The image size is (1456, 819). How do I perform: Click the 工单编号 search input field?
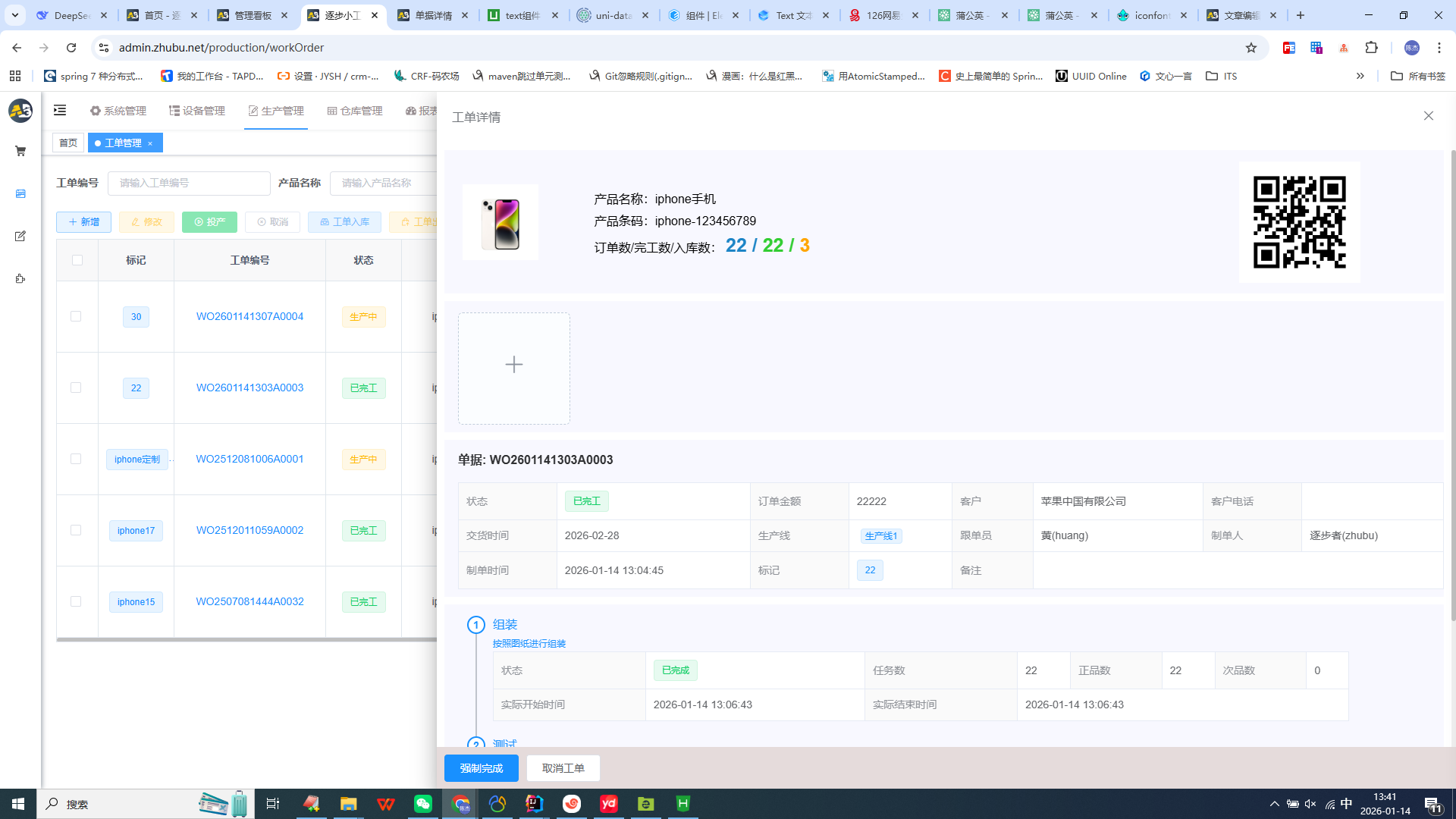(189, 183)
